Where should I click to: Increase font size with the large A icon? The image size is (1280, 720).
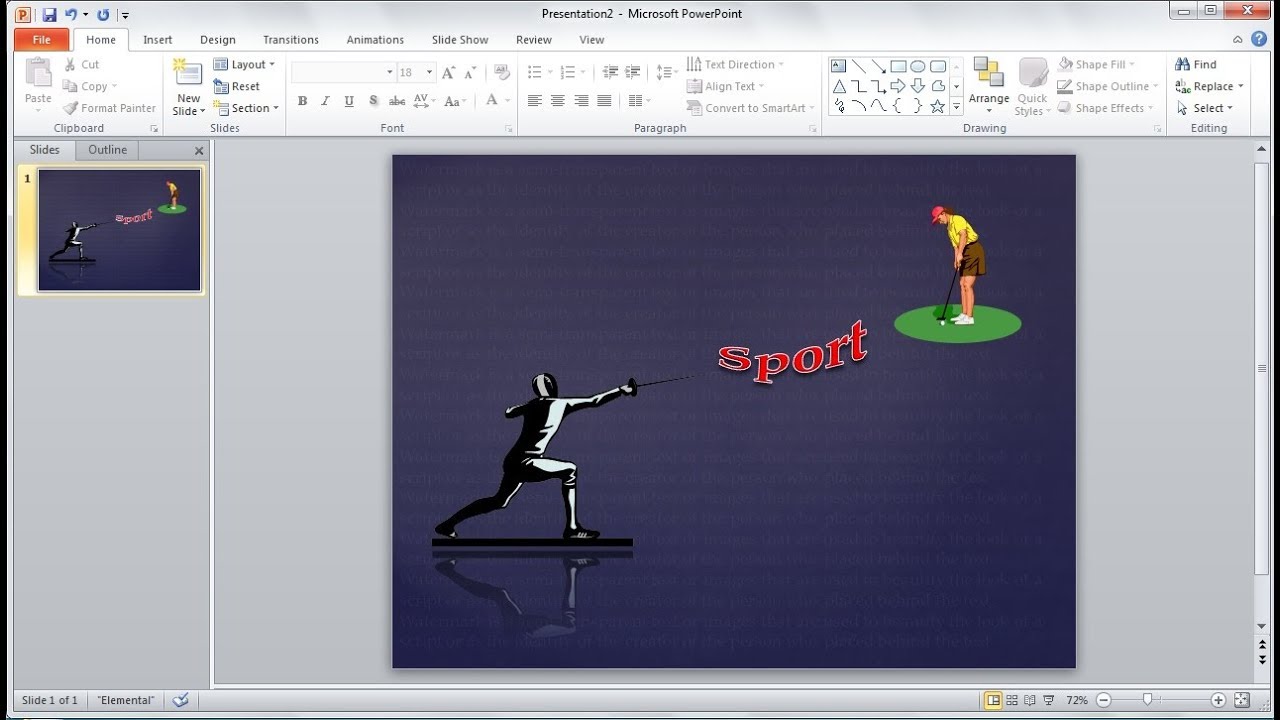point(448,72)
